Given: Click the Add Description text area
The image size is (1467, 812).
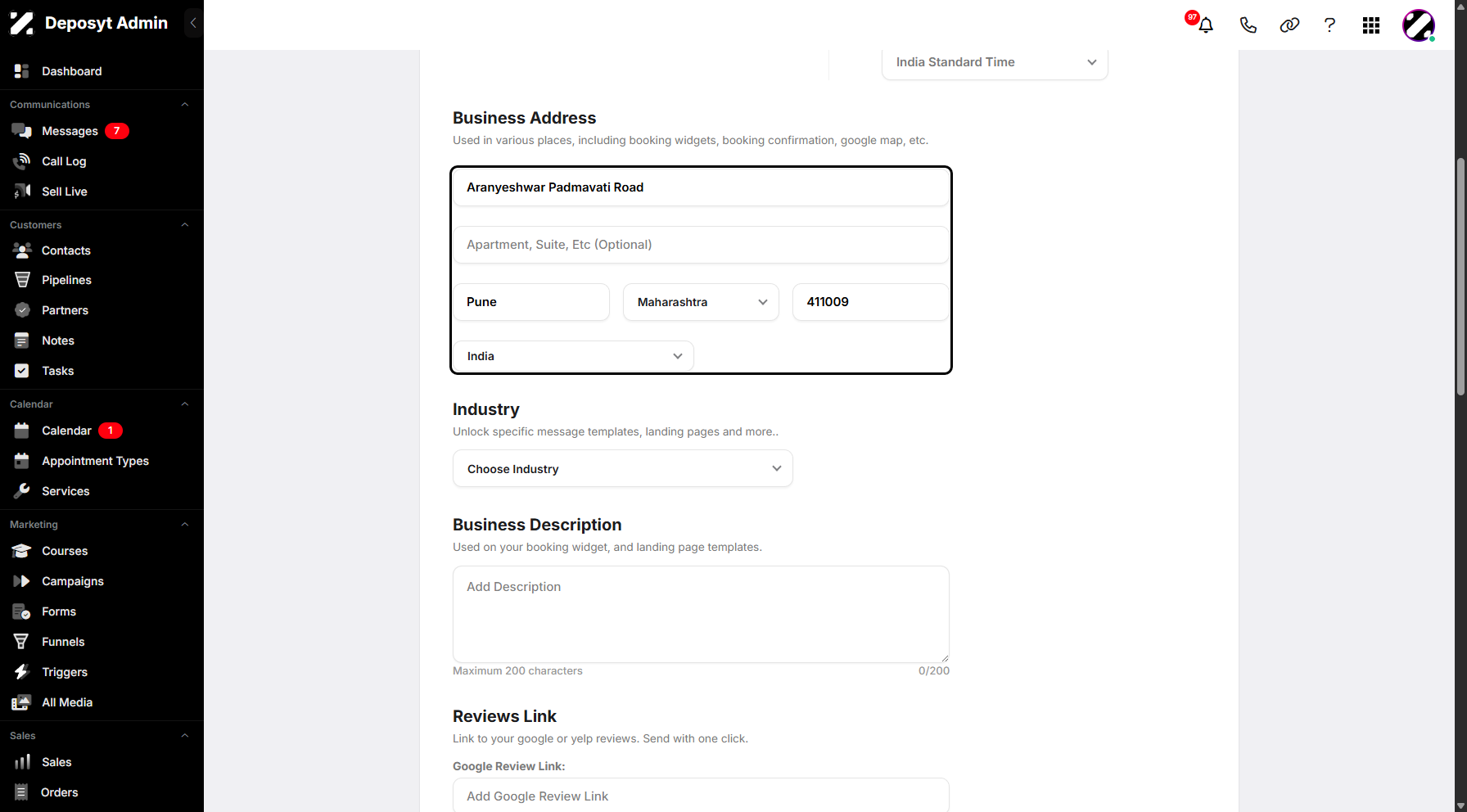Looking at the screenshot, I should [x=701, y=614].
